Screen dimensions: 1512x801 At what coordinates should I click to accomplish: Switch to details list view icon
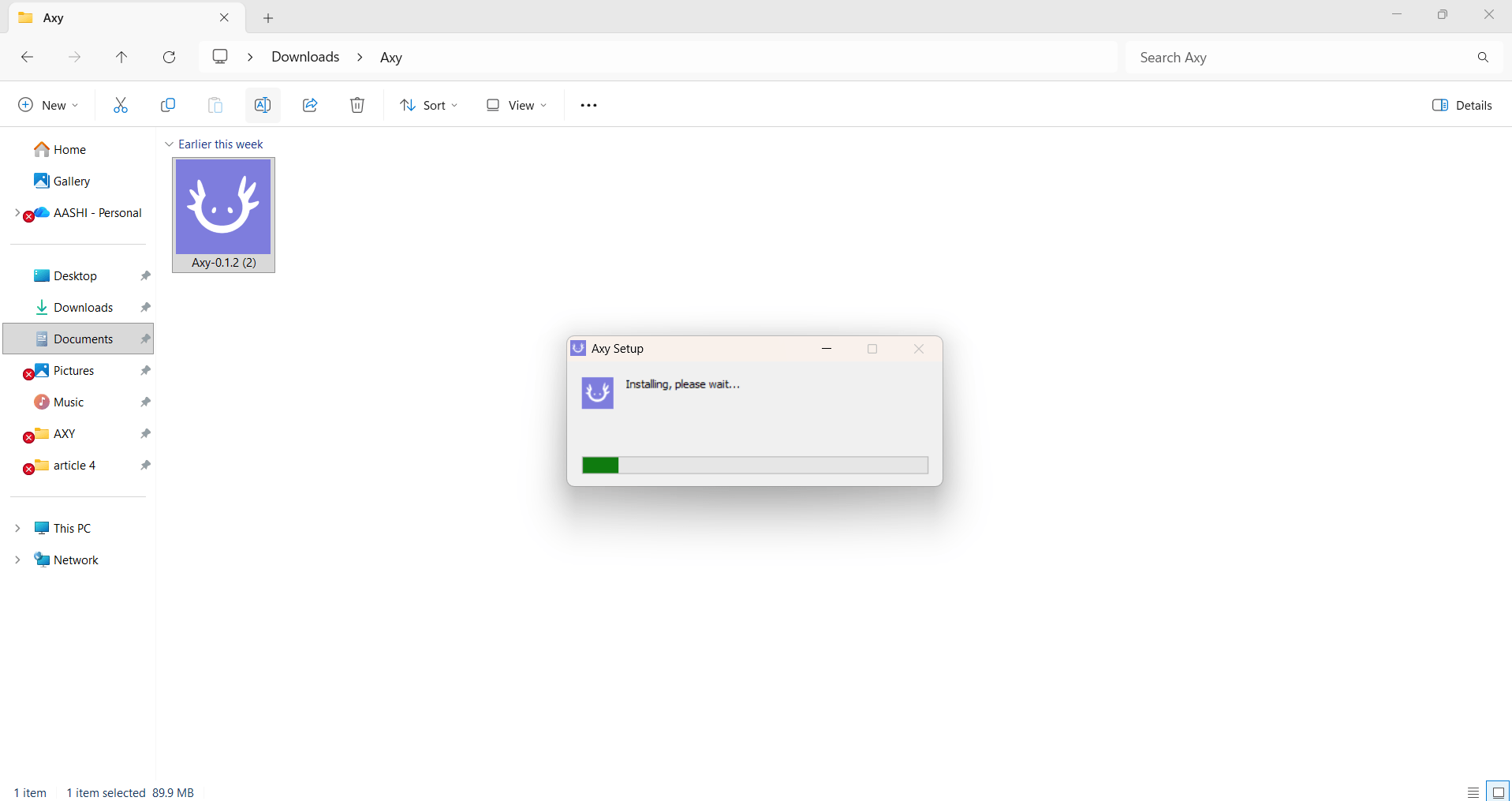pos(1473,792)
